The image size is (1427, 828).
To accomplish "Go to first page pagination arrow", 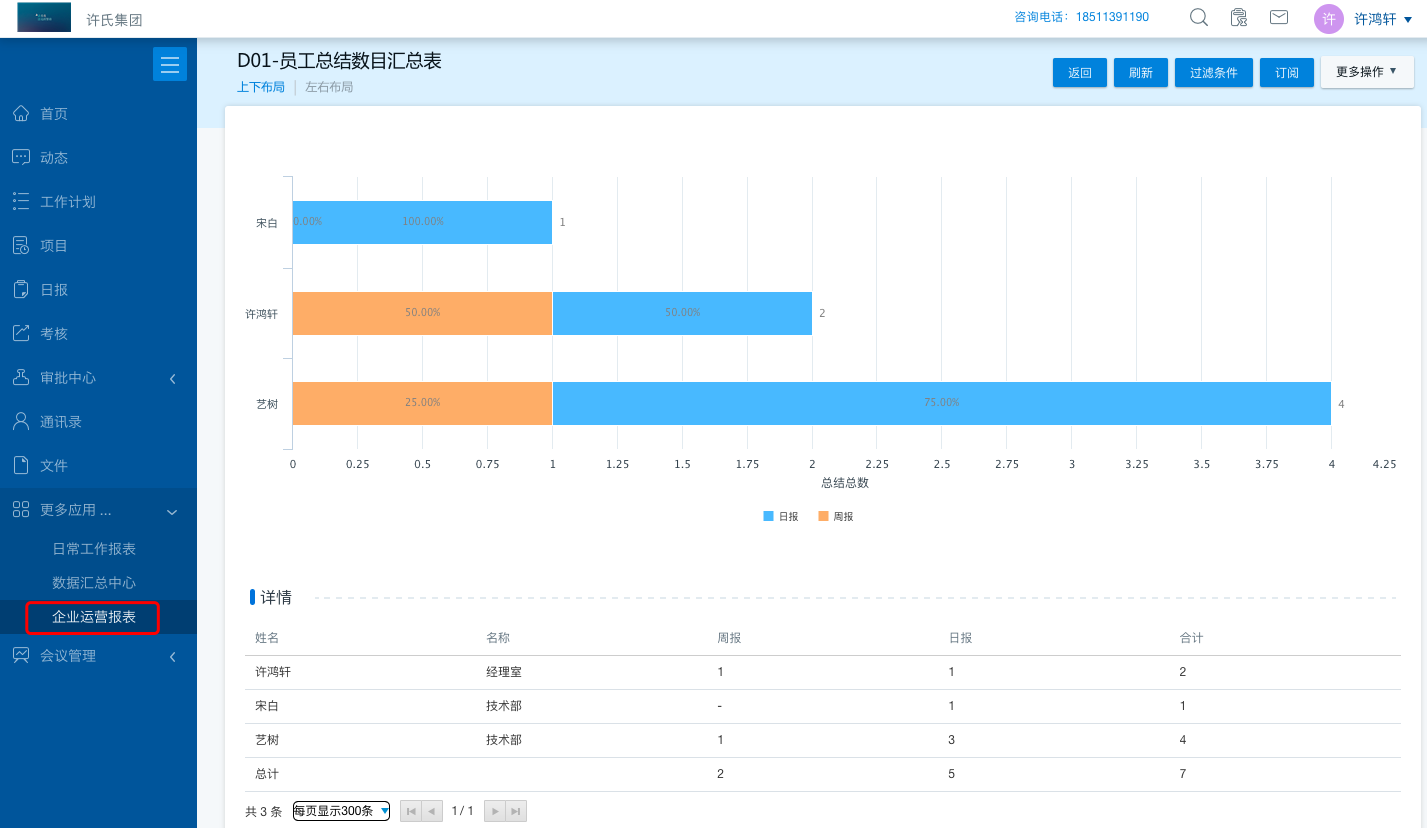I will (x=411, y=811).
